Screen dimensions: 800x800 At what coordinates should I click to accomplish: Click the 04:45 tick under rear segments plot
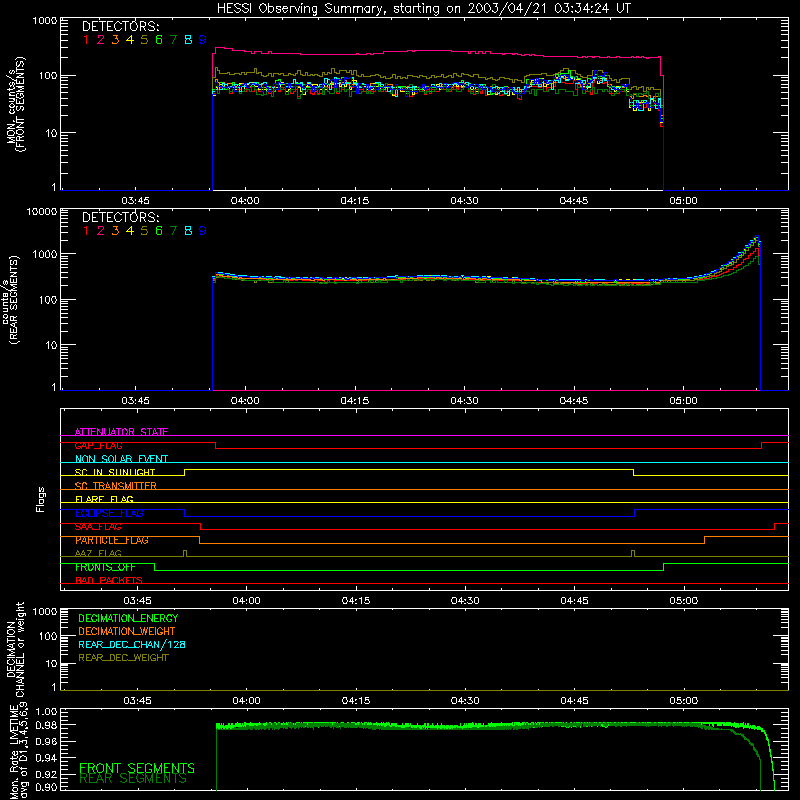tap(573, 401)
